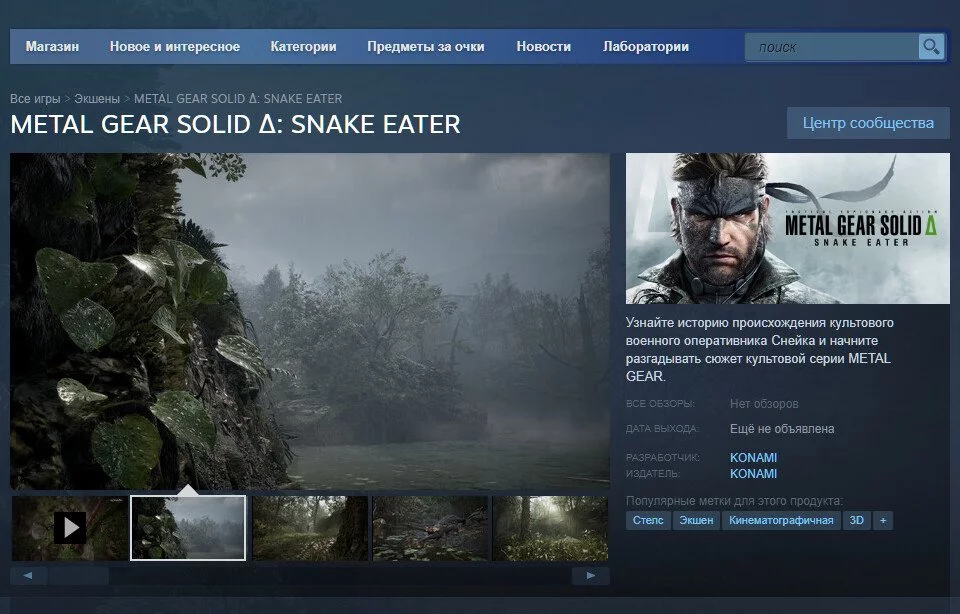
Task: Open the Лаборатории menu
Action: tap(646, 47)
